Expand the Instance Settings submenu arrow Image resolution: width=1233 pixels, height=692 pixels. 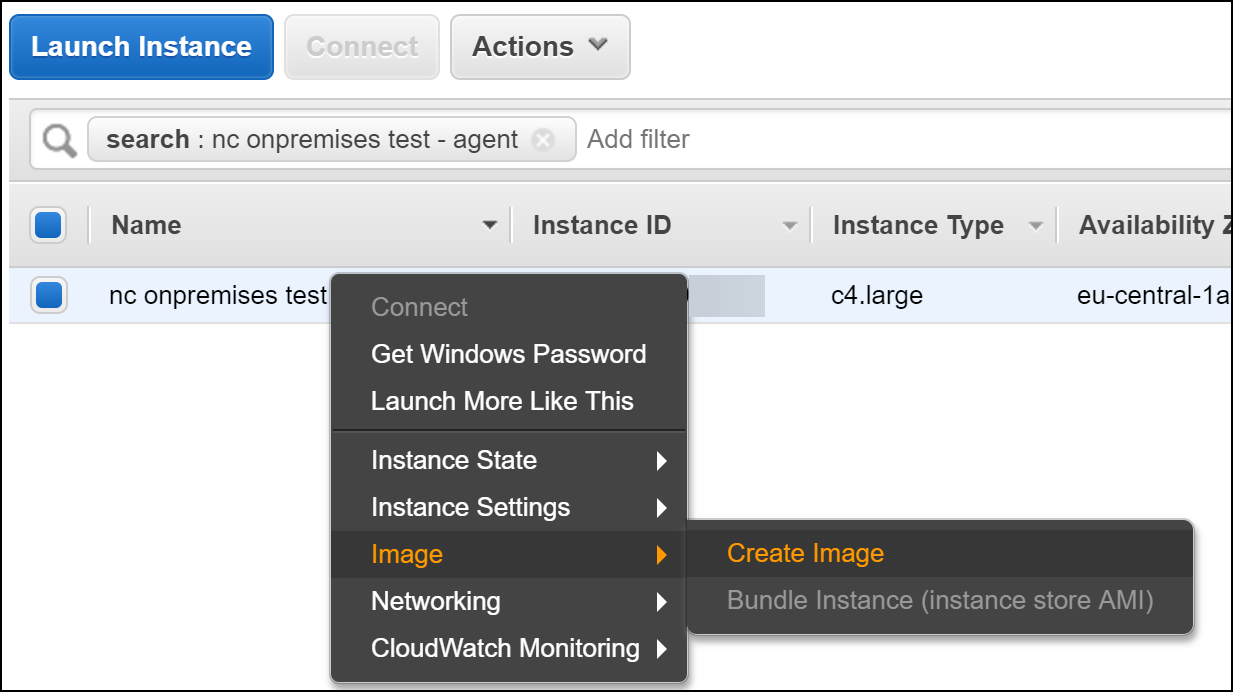(x=661, y=508)
